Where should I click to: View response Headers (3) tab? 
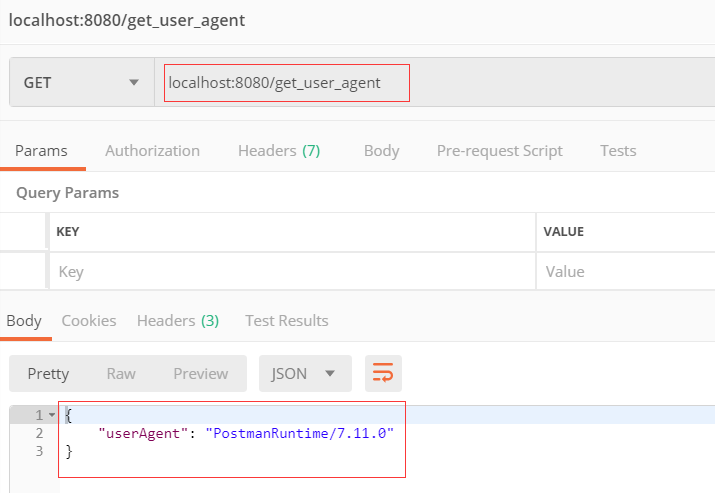tap(178, 321)
